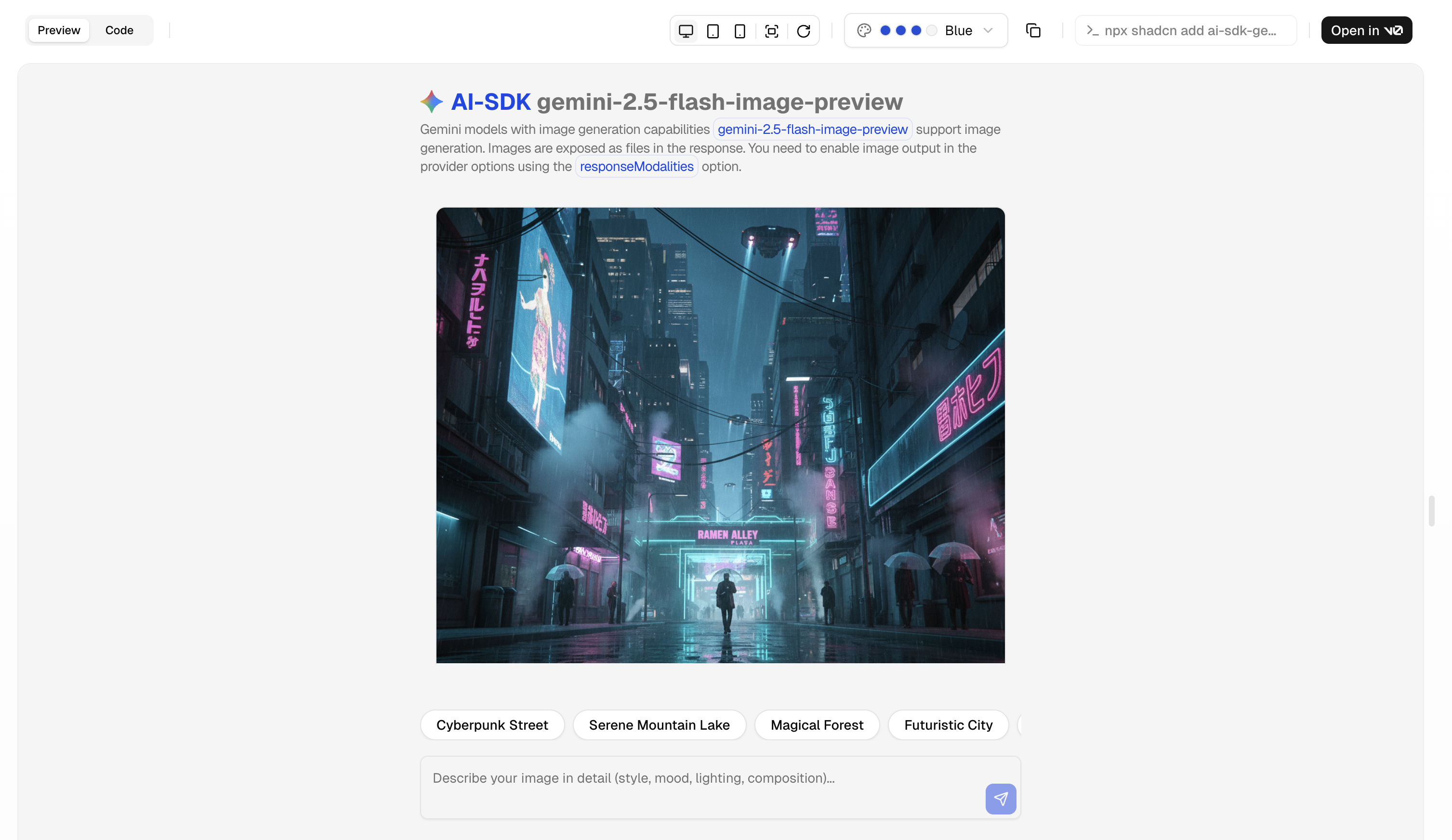Click the fullscreen preview icon

click(x=771, y=30)
